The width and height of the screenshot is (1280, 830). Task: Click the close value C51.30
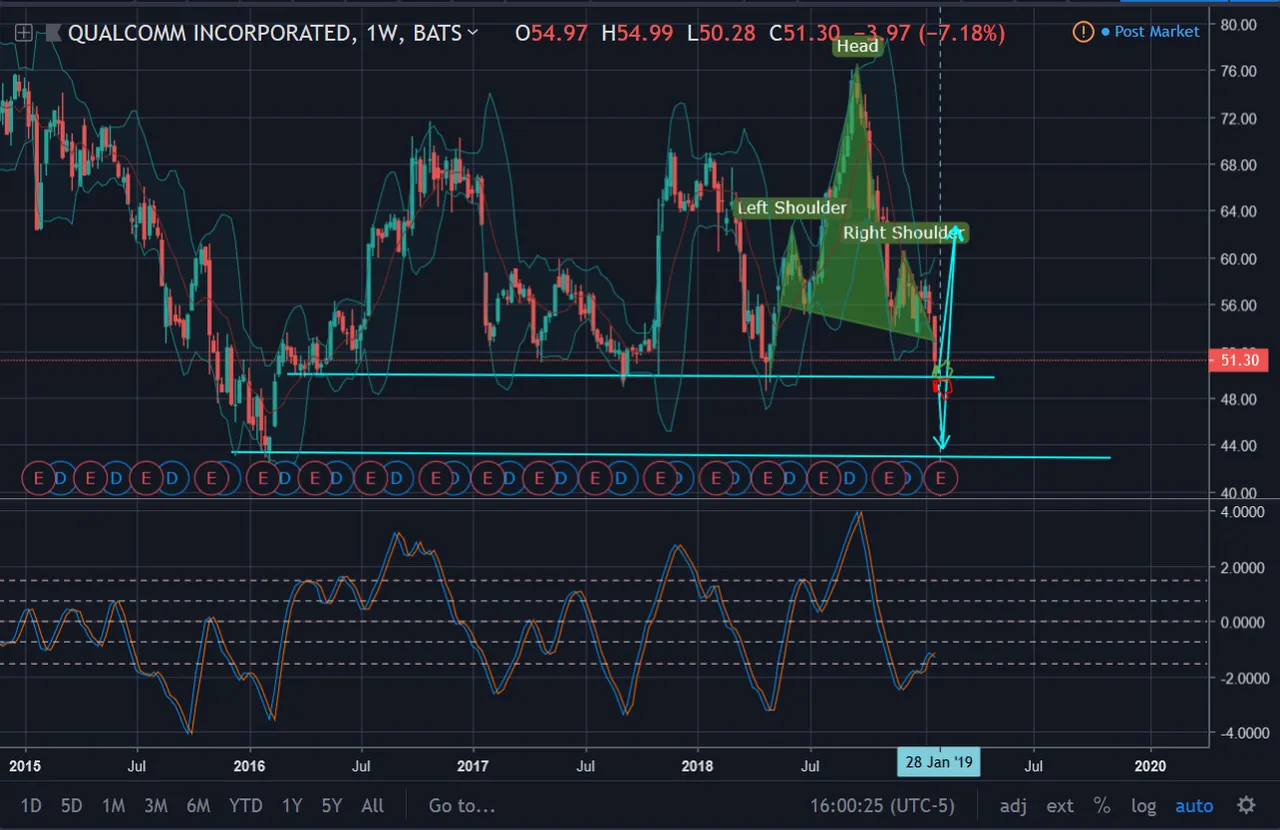(803, 33)
